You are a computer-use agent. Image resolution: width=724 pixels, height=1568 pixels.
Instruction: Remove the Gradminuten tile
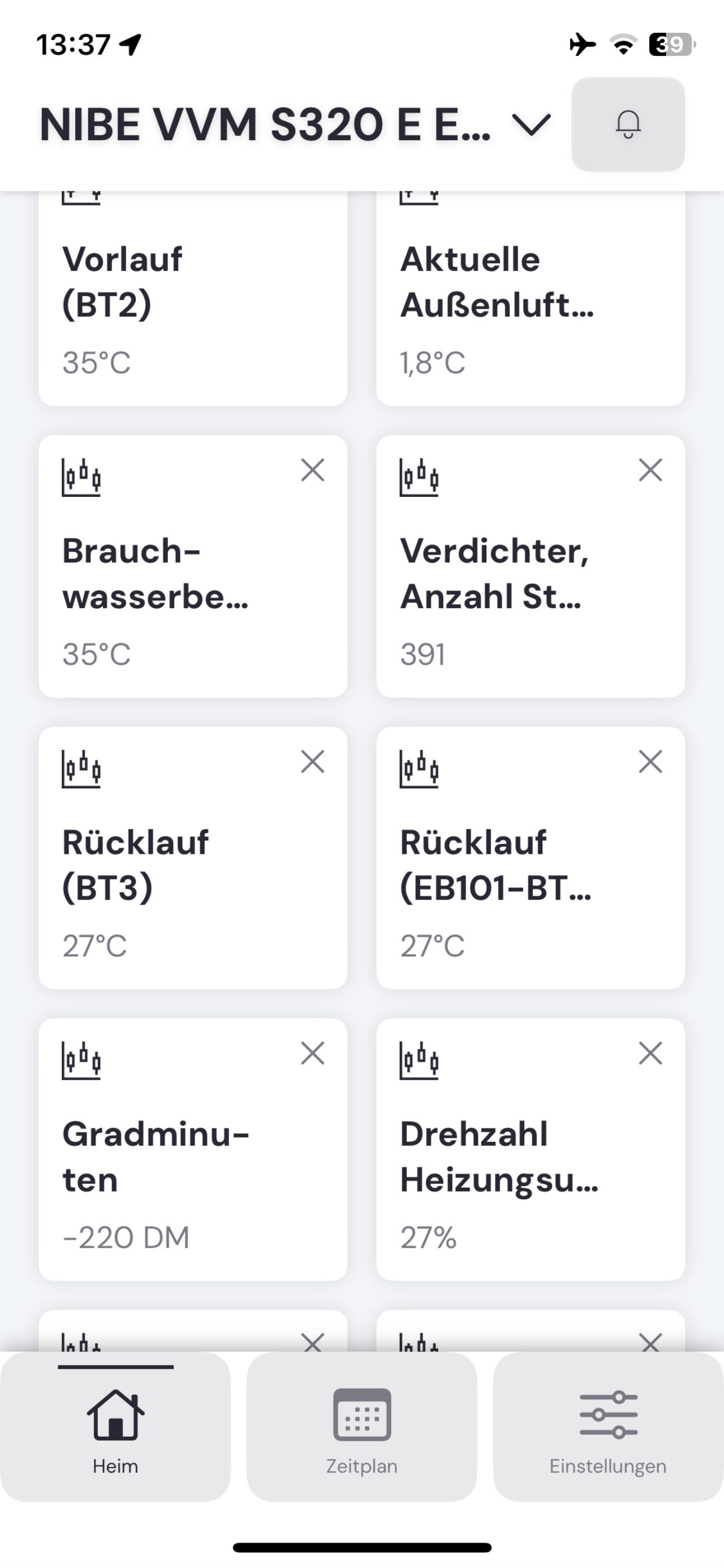click(x=313, y=1053)
